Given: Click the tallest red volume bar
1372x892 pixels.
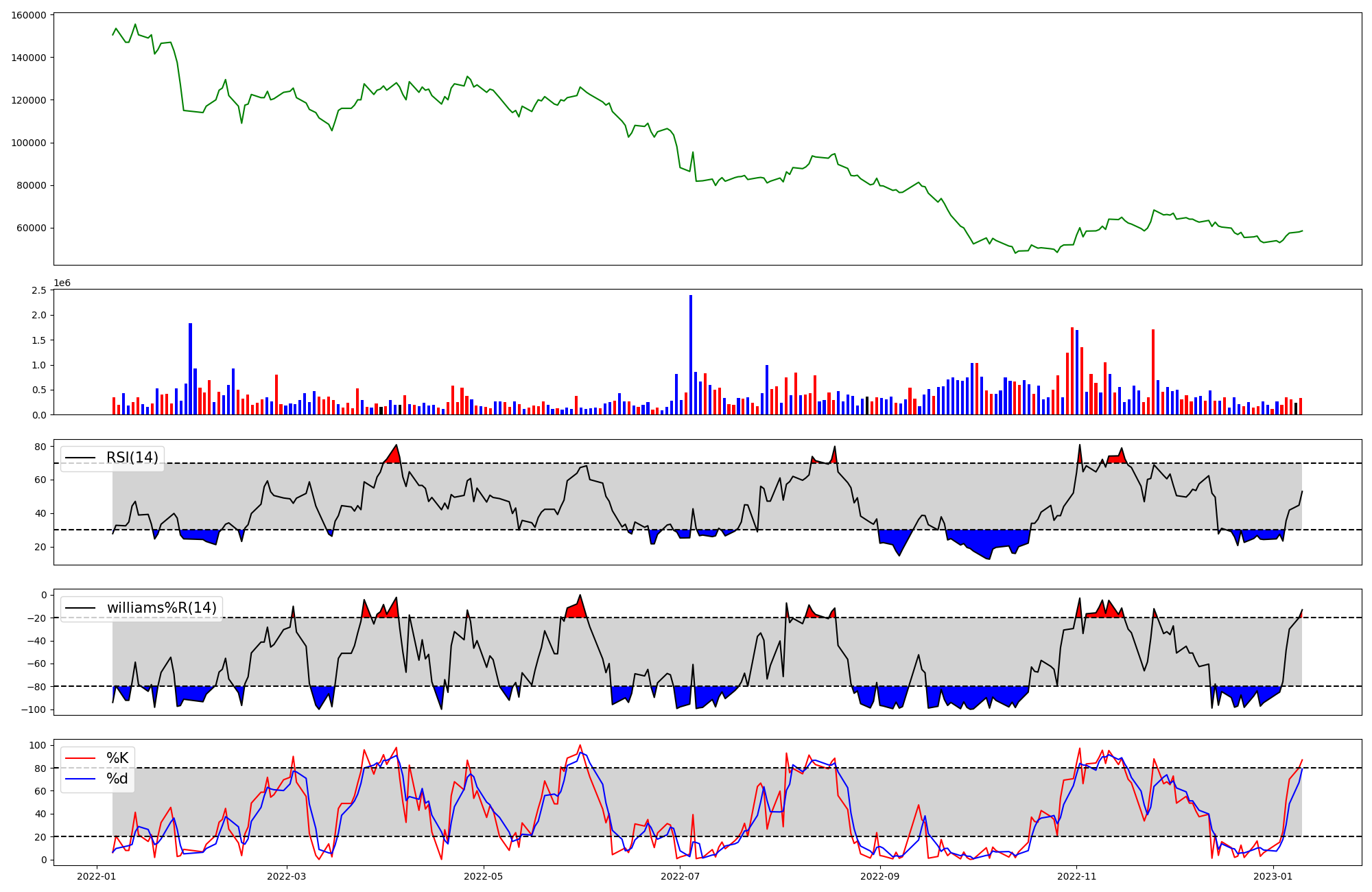Looking at the screenshot, I should pos(1072,371).
